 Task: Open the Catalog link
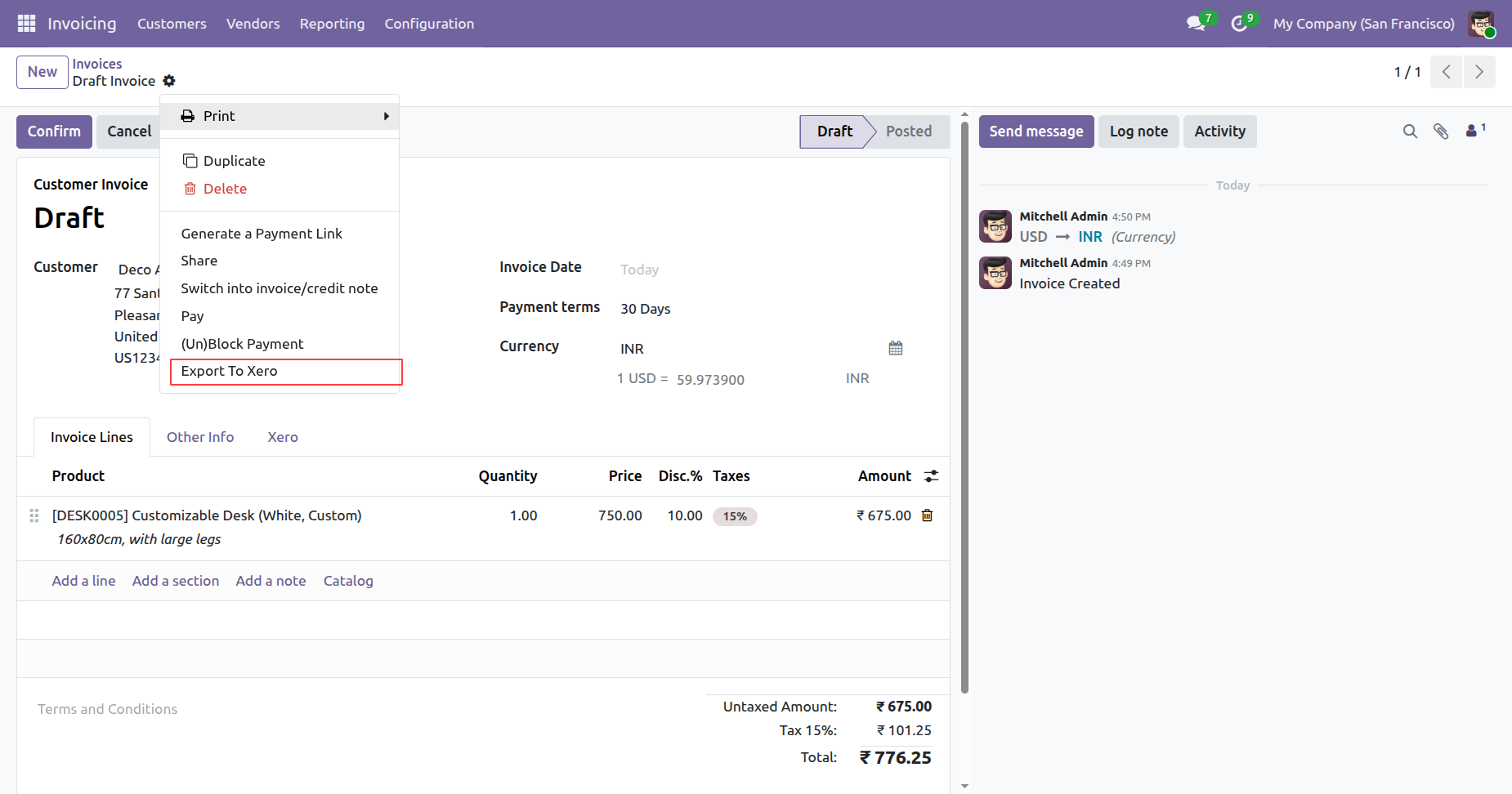pyautogui.click(x=348, y=581)
